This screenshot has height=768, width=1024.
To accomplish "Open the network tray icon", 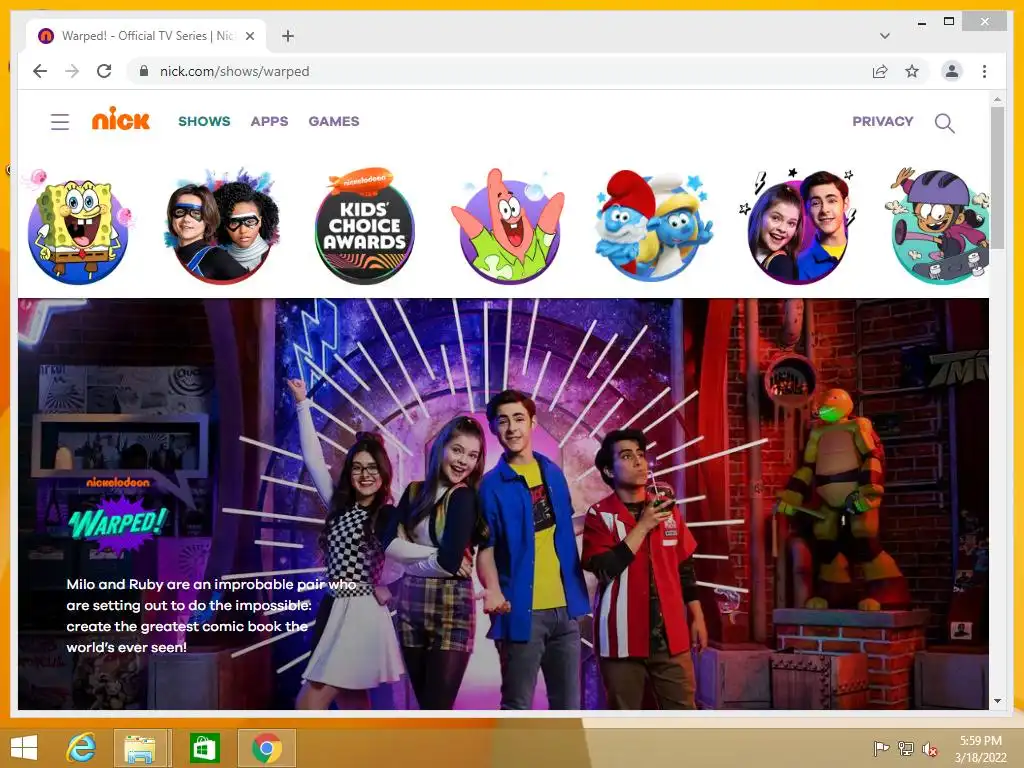I will coord(905,748).
